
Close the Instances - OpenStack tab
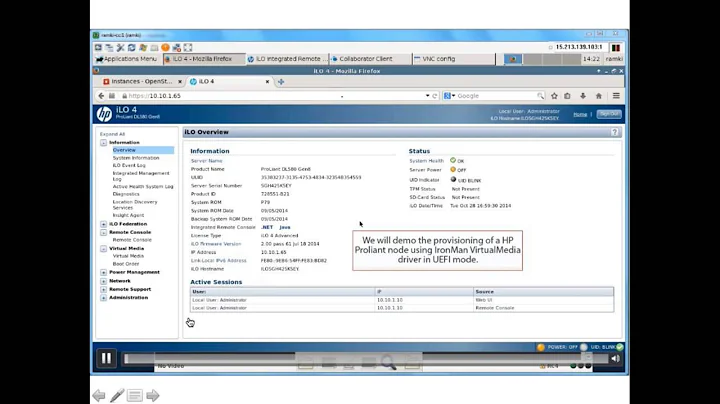click(180, 81)
